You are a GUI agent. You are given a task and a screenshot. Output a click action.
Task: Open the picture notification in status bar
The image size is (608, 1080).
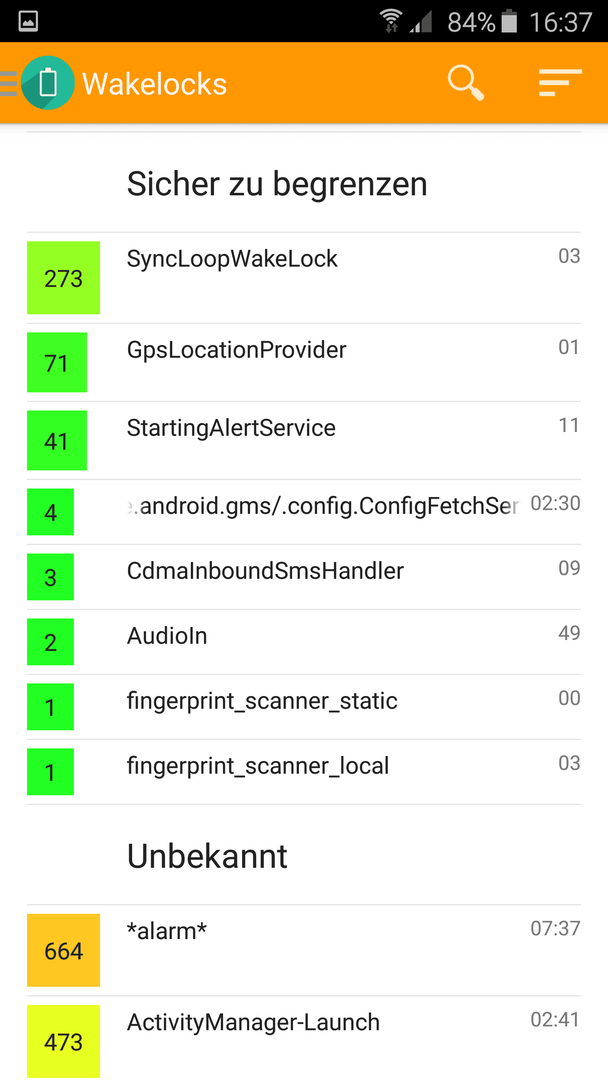click(28, 21)
